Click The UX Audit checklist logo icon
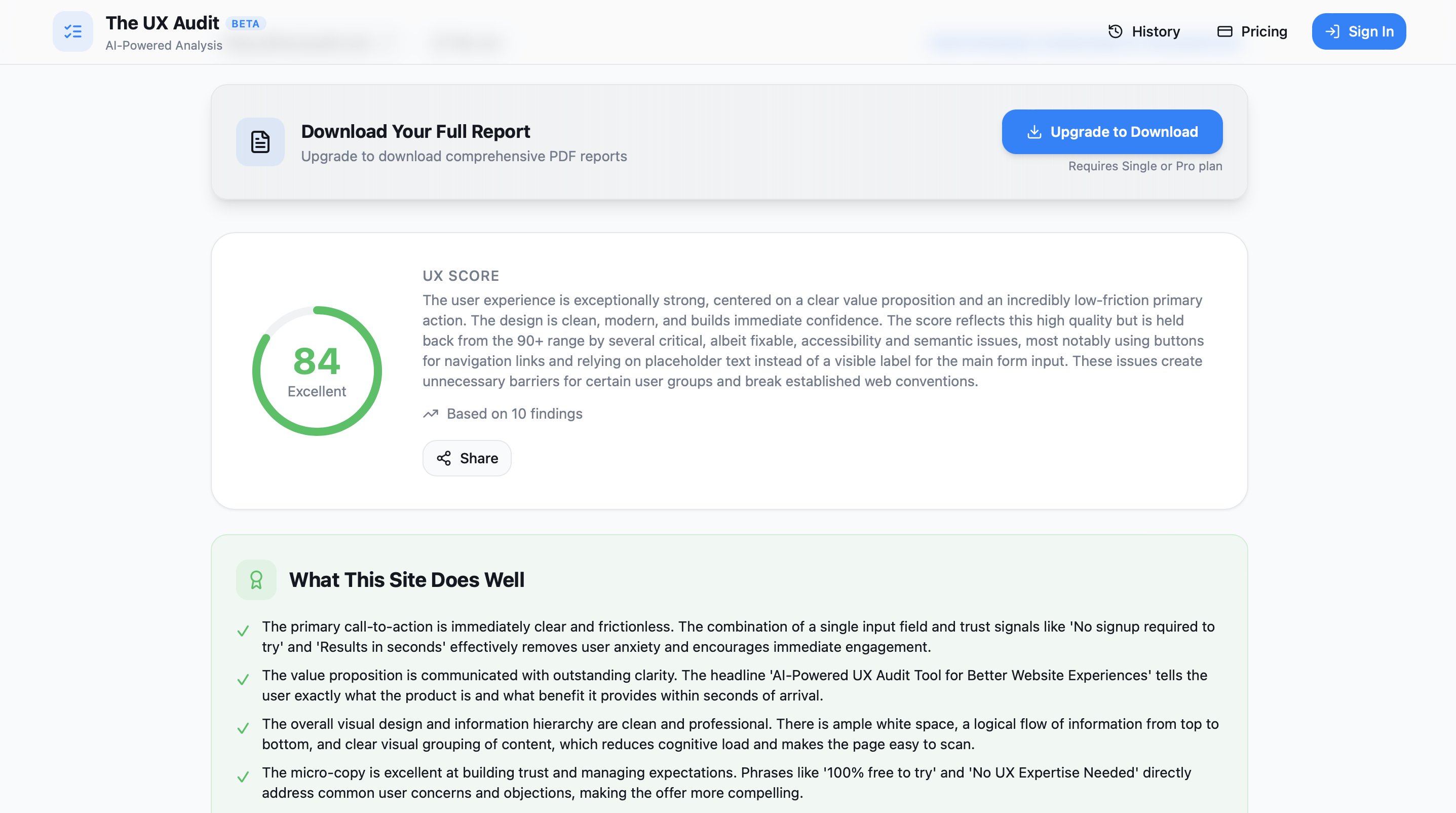The width and height of the screenshot is (1456, 813). click(72, 31)
